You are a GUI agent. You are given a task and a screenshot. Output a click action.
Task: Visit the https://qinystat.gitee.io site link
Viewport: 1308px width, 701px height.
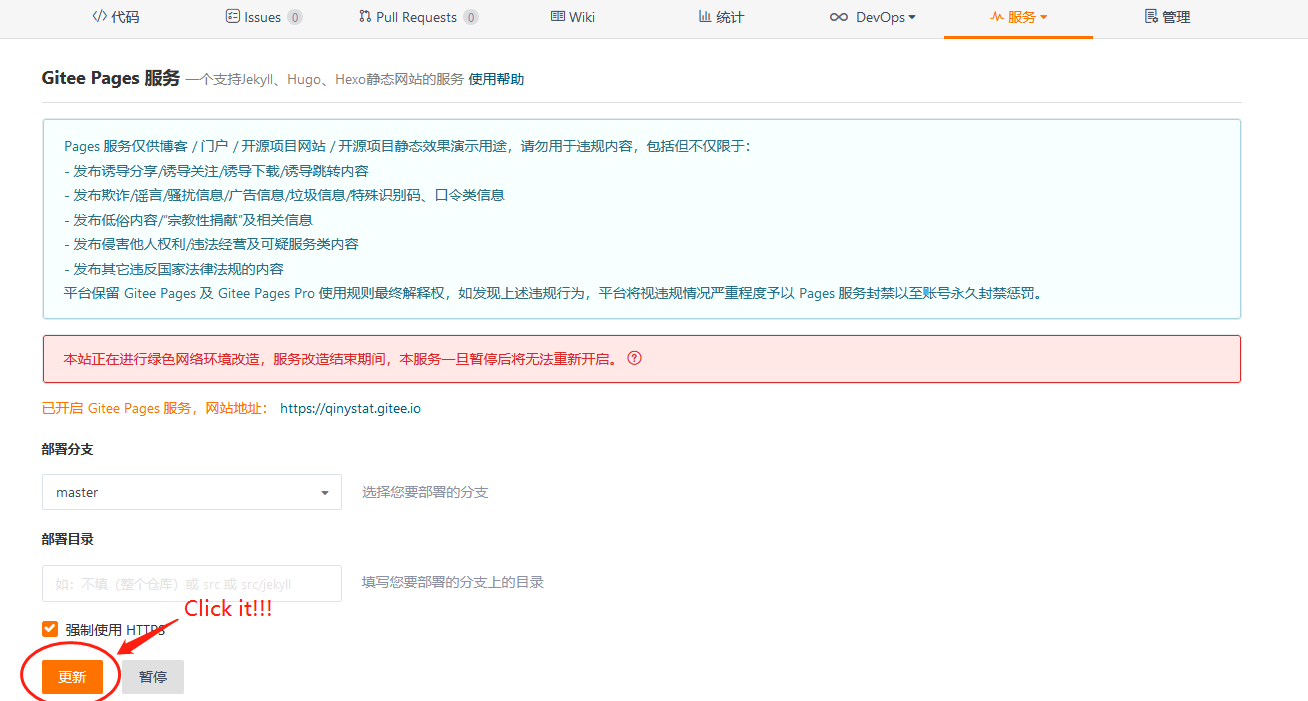350,408
